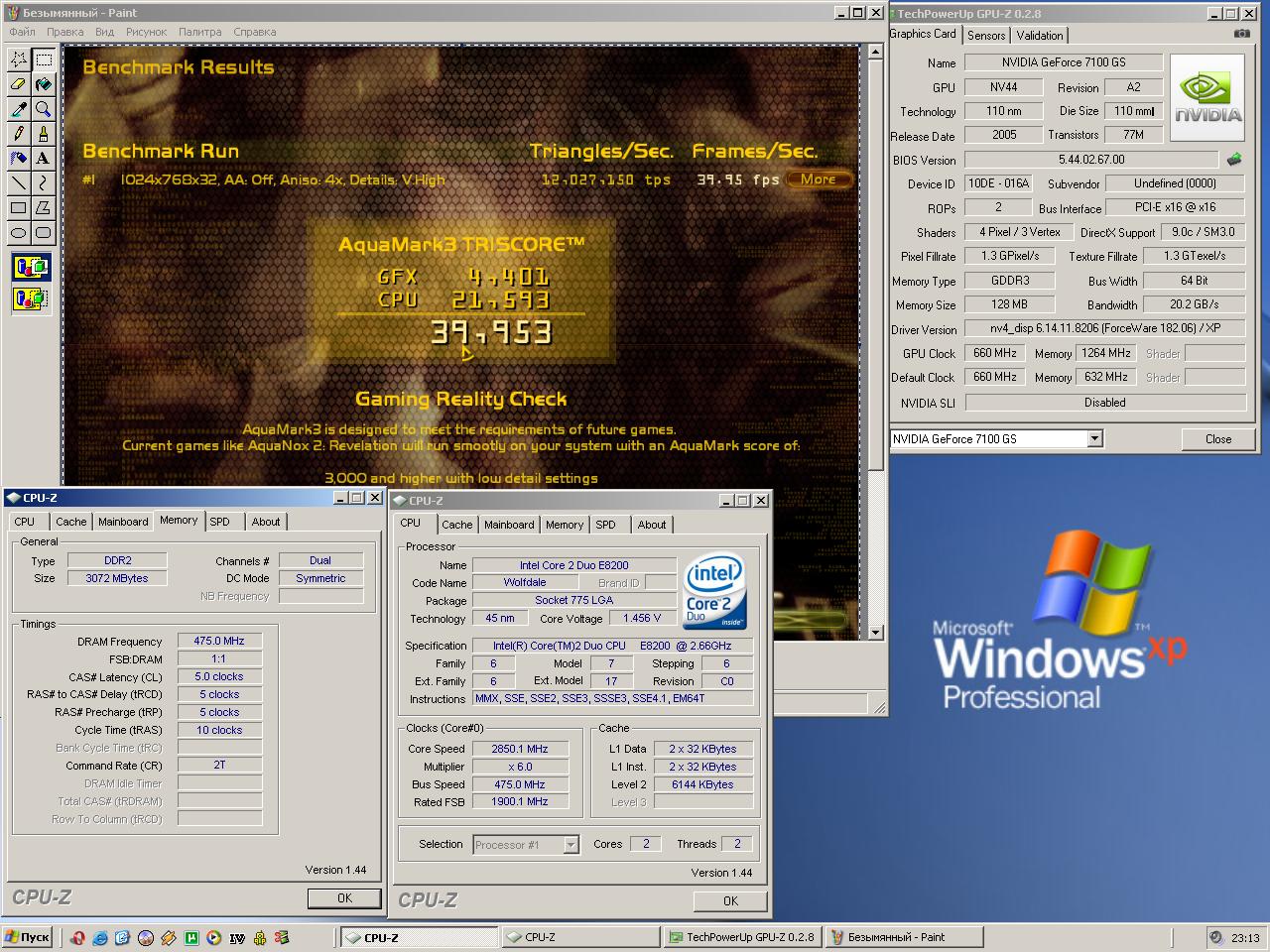Start the GTA IV quick launch shortcut
This screenshot has height=952, width=1270.
click(x=237, y=937)
